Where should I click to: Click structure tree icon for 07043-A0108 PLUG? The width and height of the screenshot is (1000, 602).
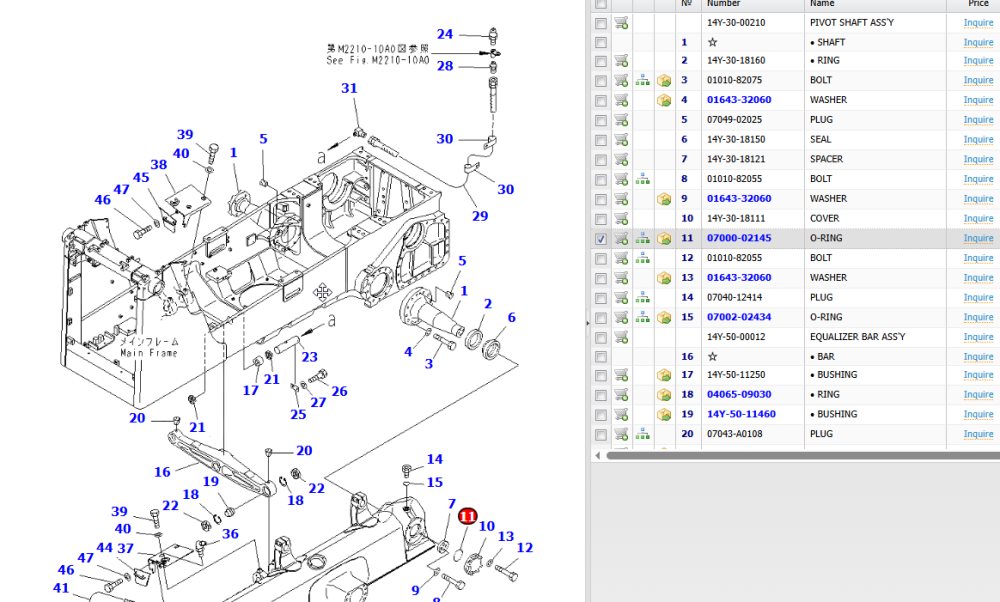(643, 434)
